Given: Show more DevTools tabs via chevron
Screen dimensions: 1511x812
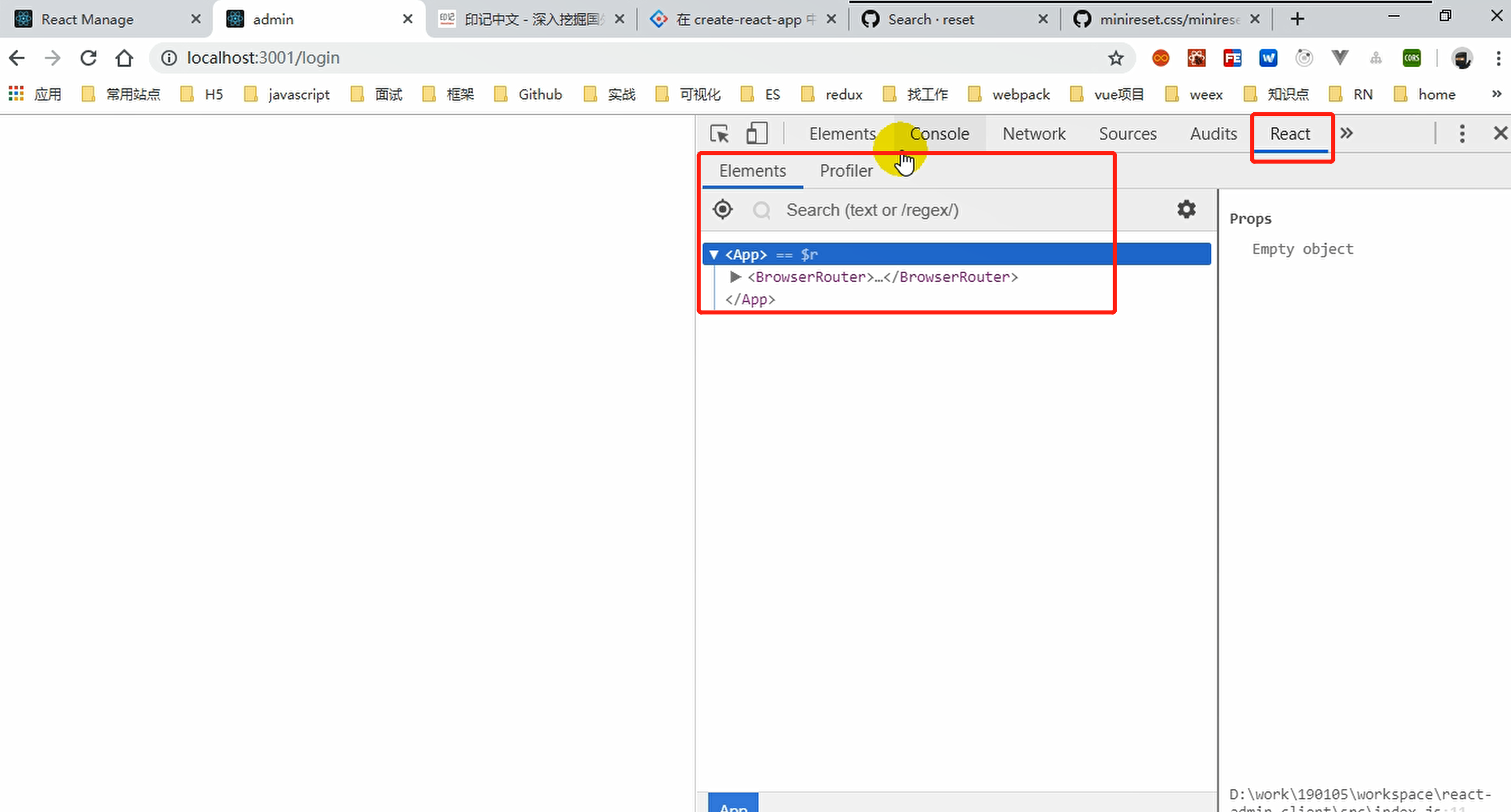Looking at the screenshot, I should [x=1347, y=134].
